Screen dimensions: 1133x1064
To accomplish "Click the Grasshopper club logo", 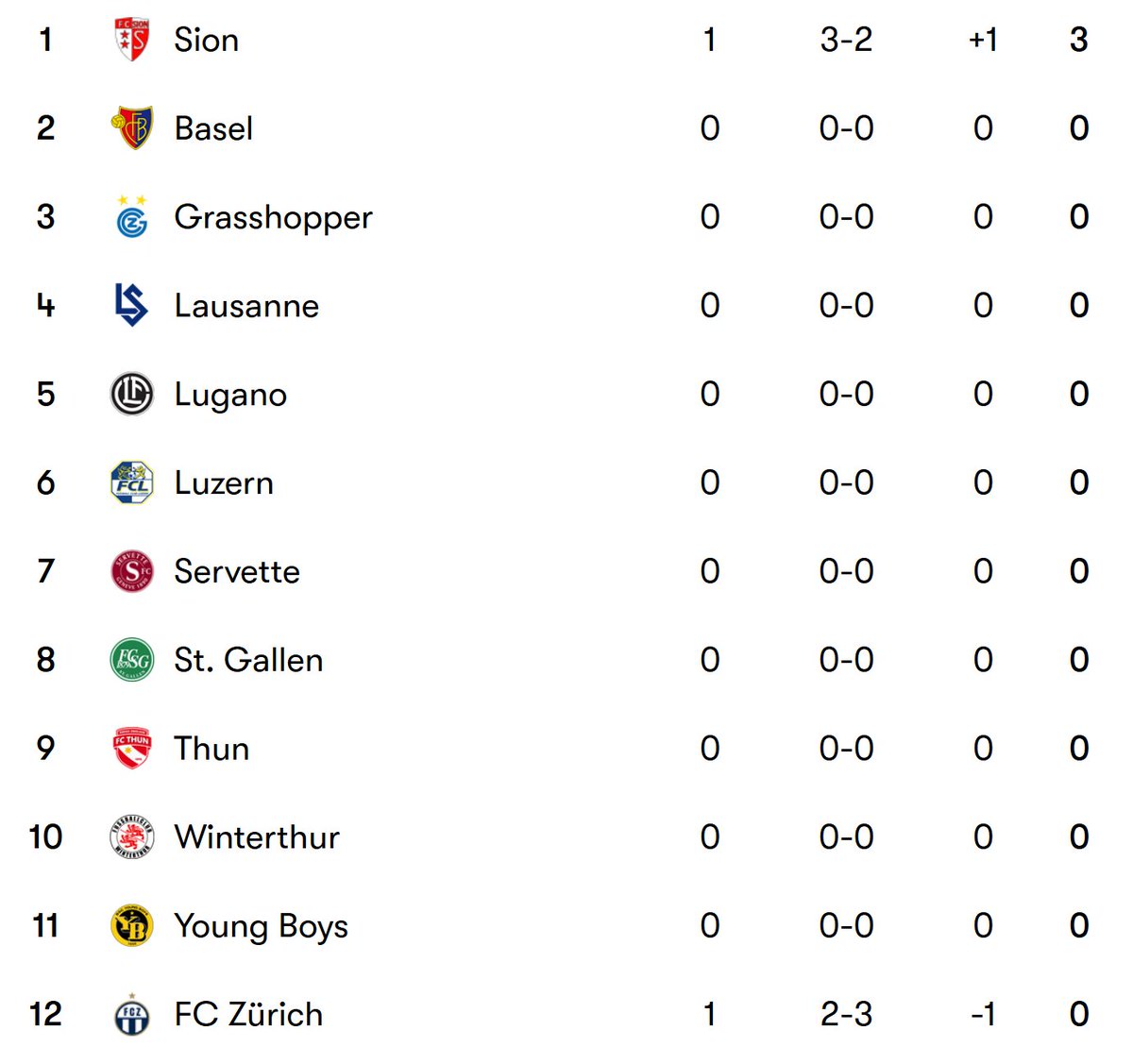I will (x=131, y=217).
